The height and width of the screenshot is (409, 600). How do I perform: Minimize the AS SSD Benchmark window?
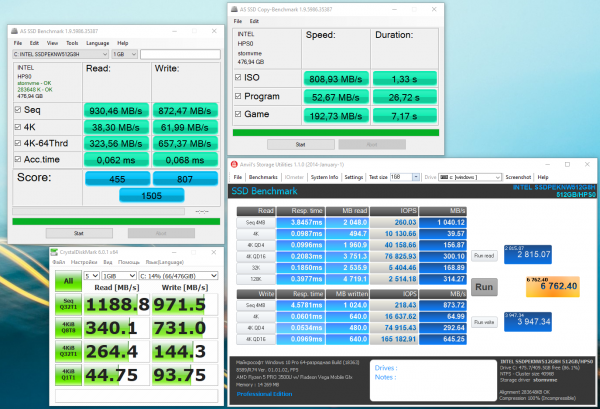point(174,31)
